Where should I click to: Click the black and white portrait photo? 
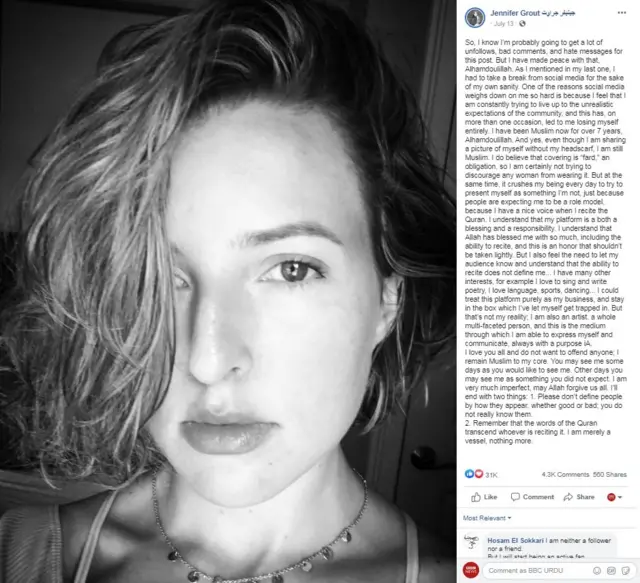point(228,292)
